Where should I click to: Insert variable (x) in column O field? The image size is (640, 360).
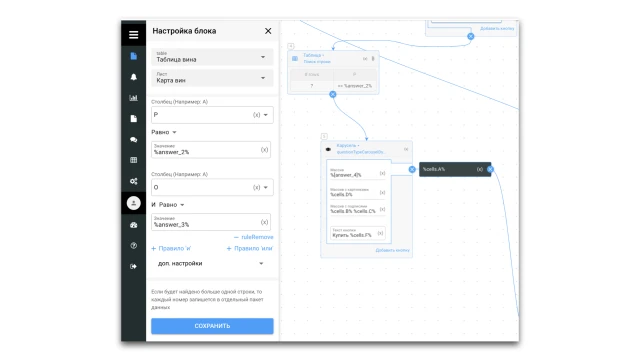click(x=256, y=187)
